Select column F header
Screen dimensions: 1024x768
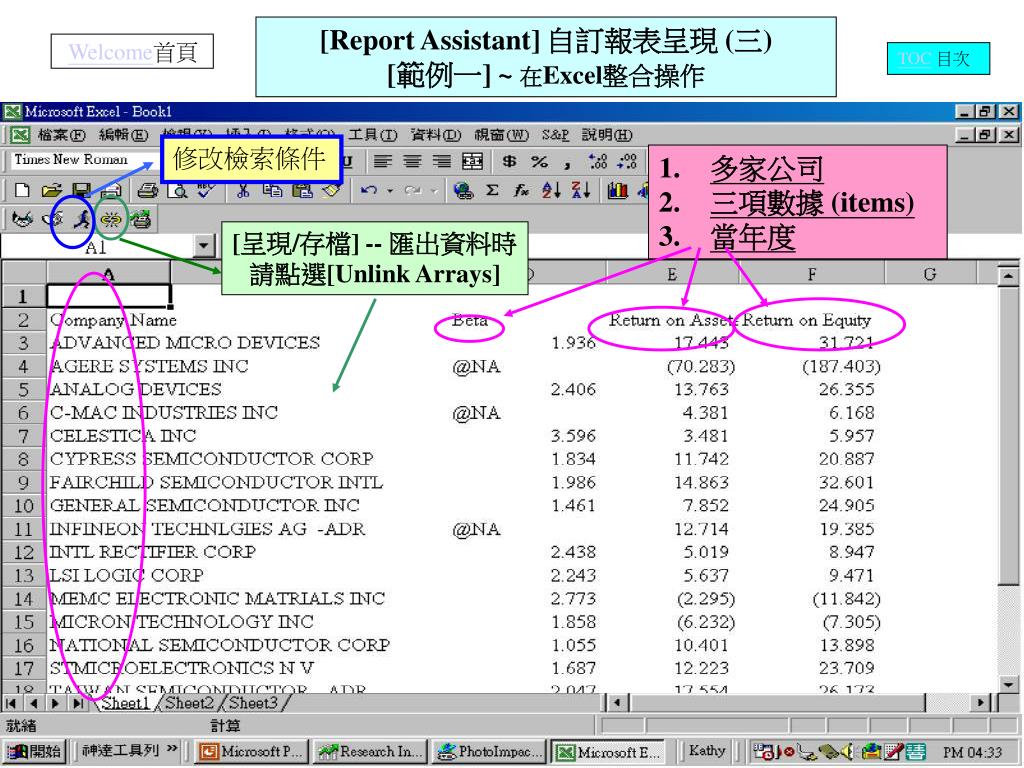812,274
